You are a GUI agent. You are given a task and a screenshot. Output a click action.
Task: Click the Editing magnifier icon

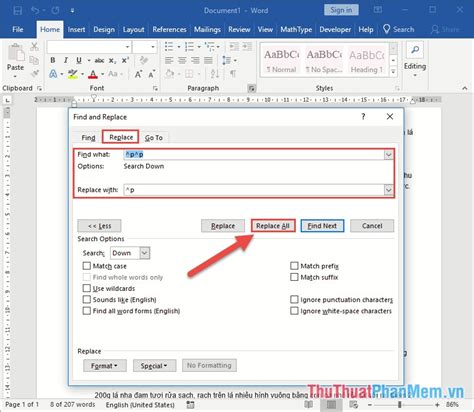coord(415,50)
